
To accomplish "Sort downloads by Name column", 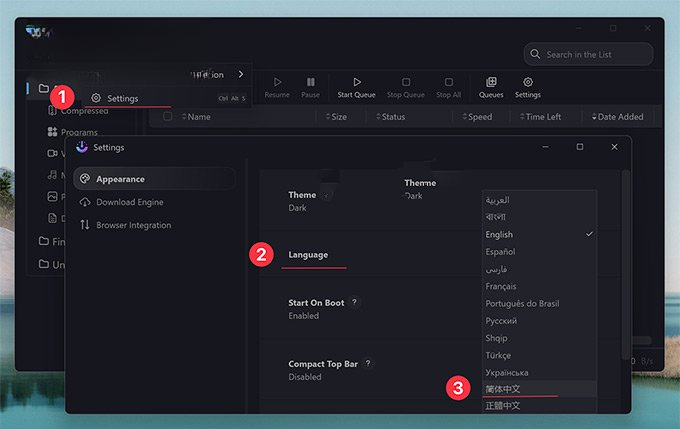I will coord(196,117).
